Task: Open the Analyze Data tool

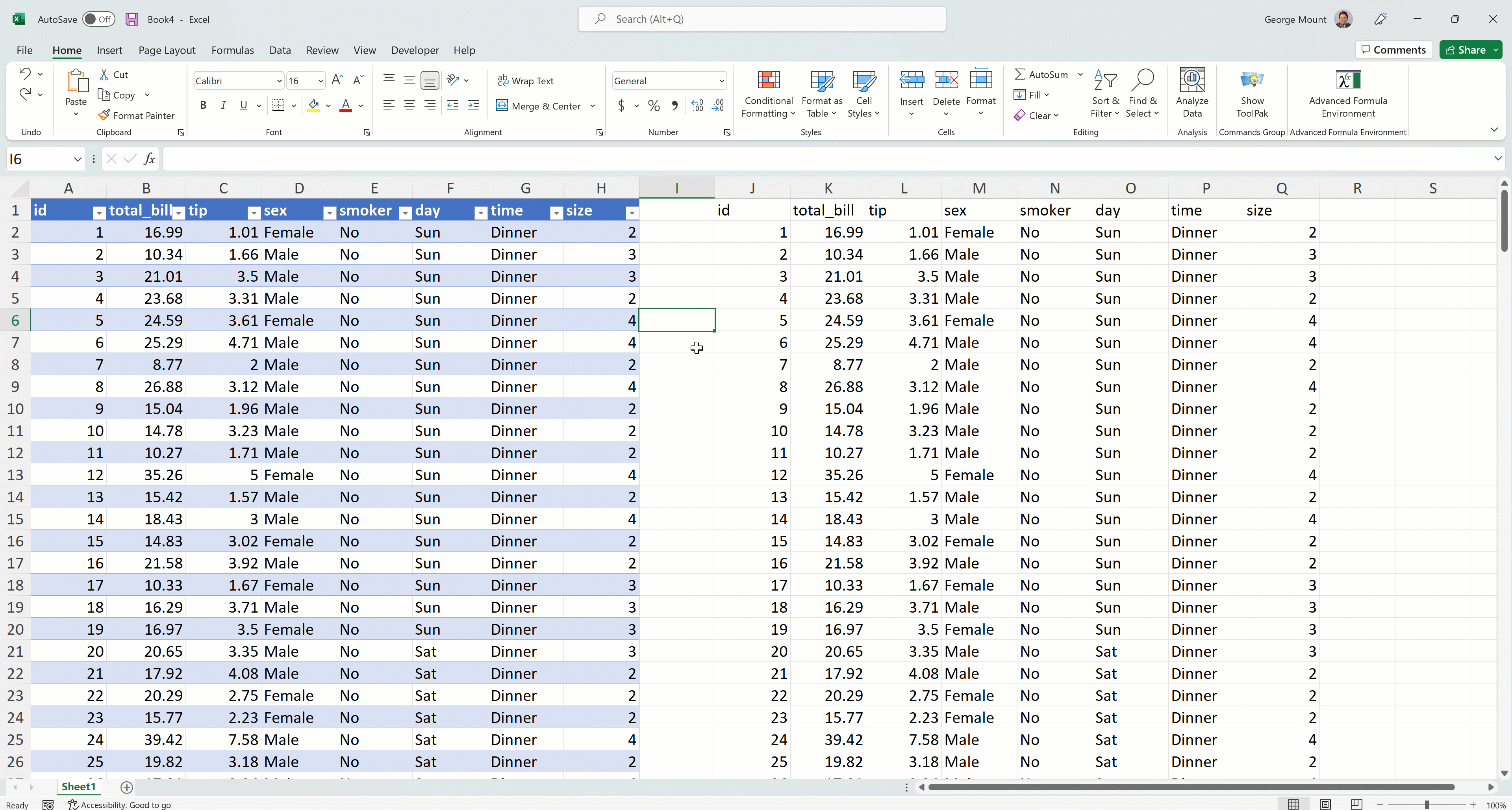Action: click(1192, 94)
